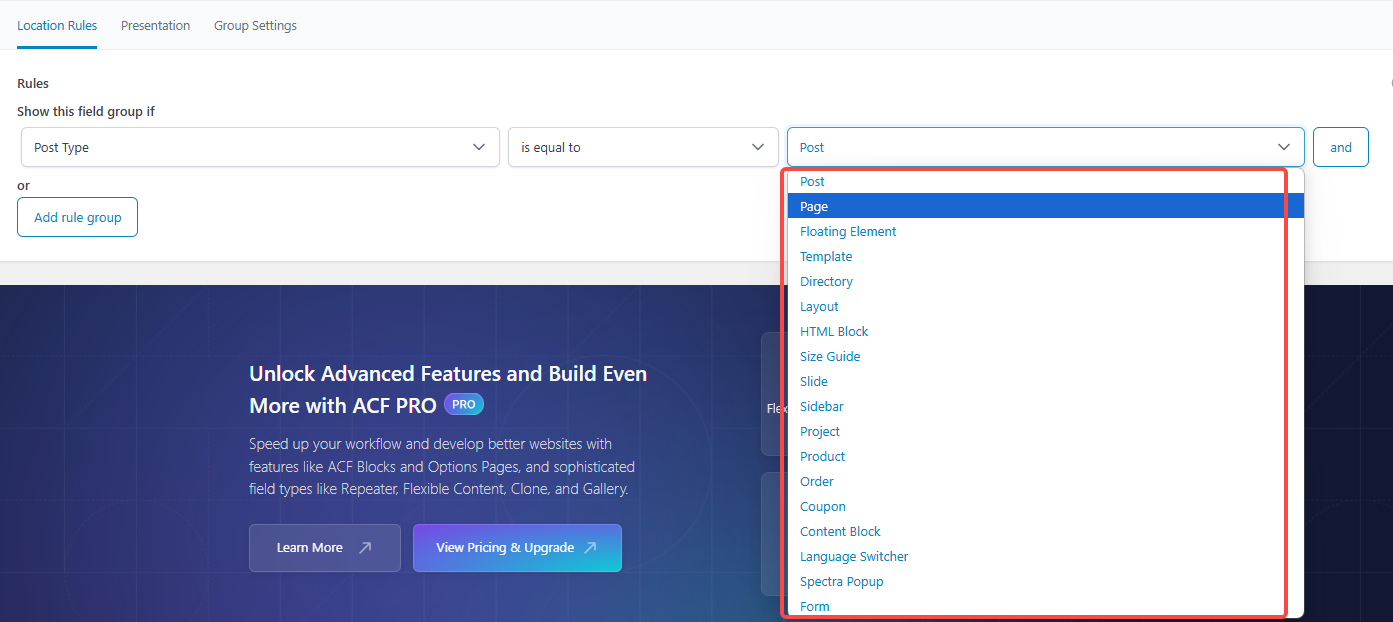Click View Pricing & Upgrade button
The image size is (1393, 622).
coord(517,548)
